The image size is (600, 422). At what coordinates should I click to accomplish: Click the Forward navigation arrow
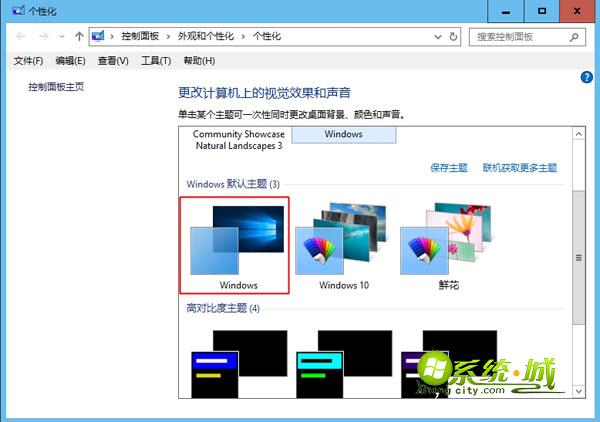pyautogui.click(x=44, y=37)
